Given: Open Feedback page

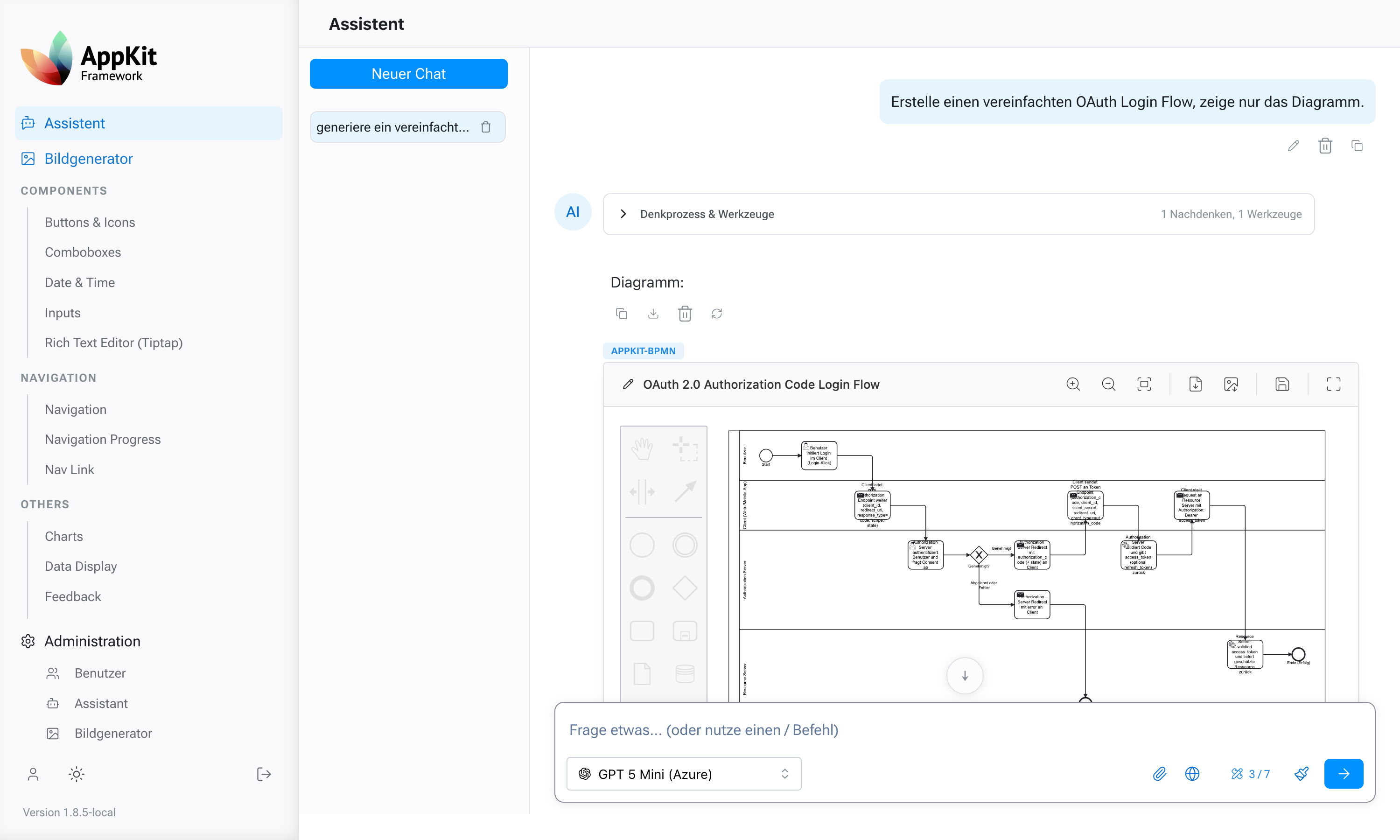Looking at the screenshot, I should click(73, 596).
